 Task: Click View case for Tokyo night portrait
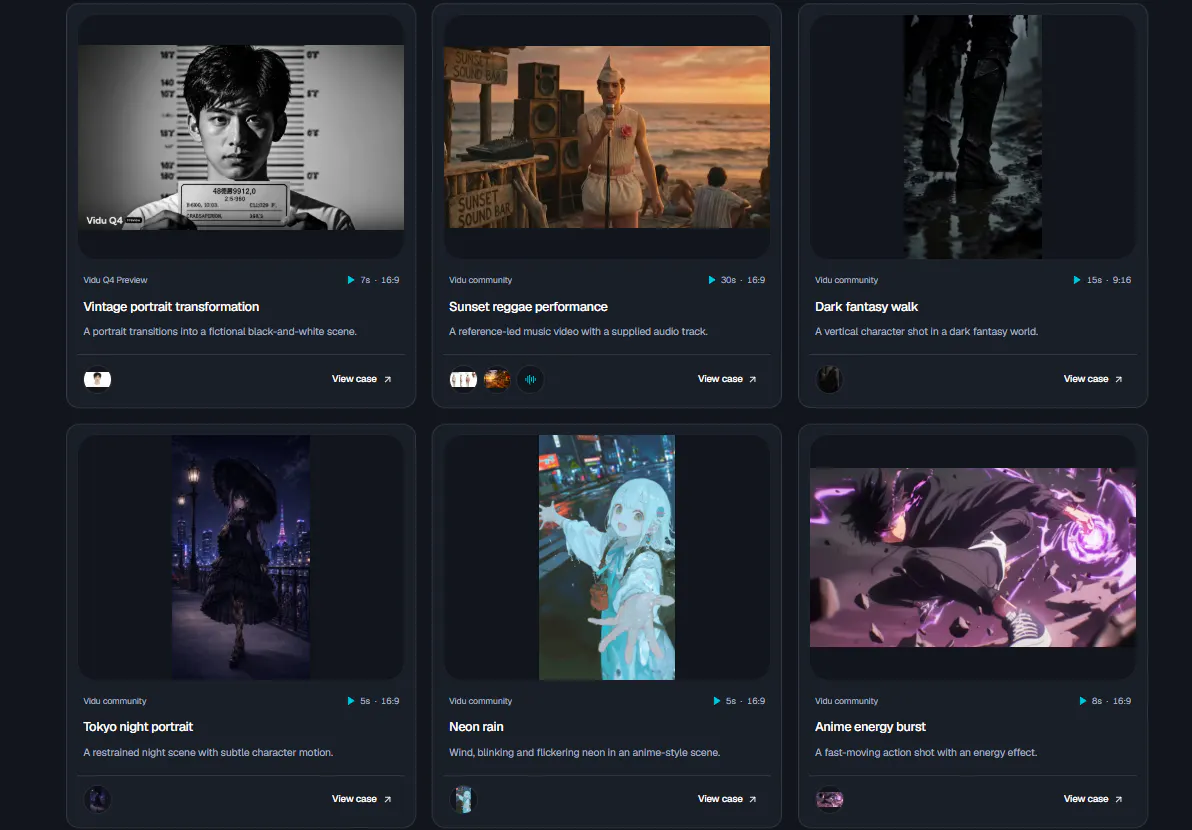click(x=362, y=799)
